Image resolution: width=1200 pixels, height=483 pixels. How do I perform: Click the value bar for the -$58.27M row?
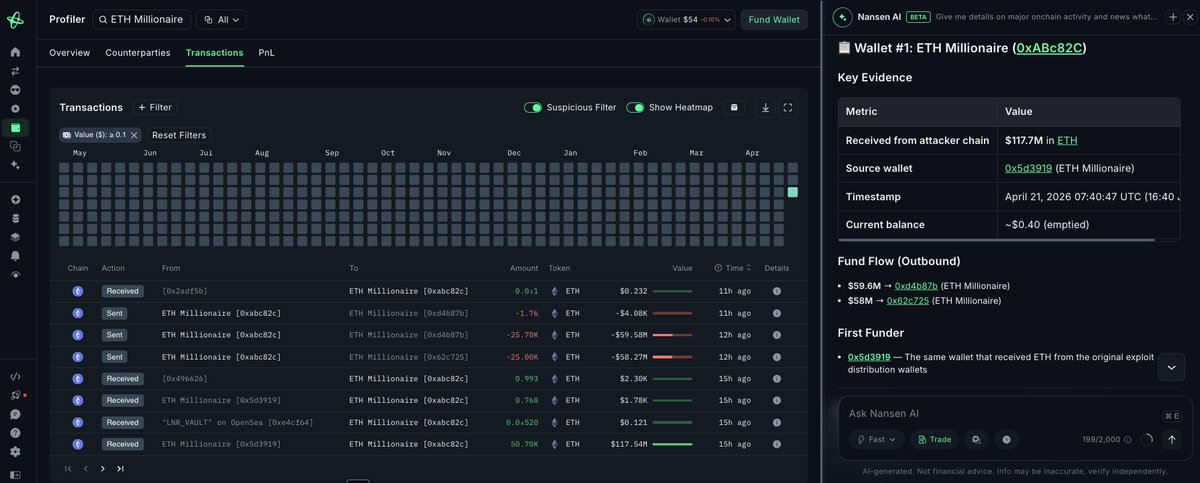pos(672,357)
